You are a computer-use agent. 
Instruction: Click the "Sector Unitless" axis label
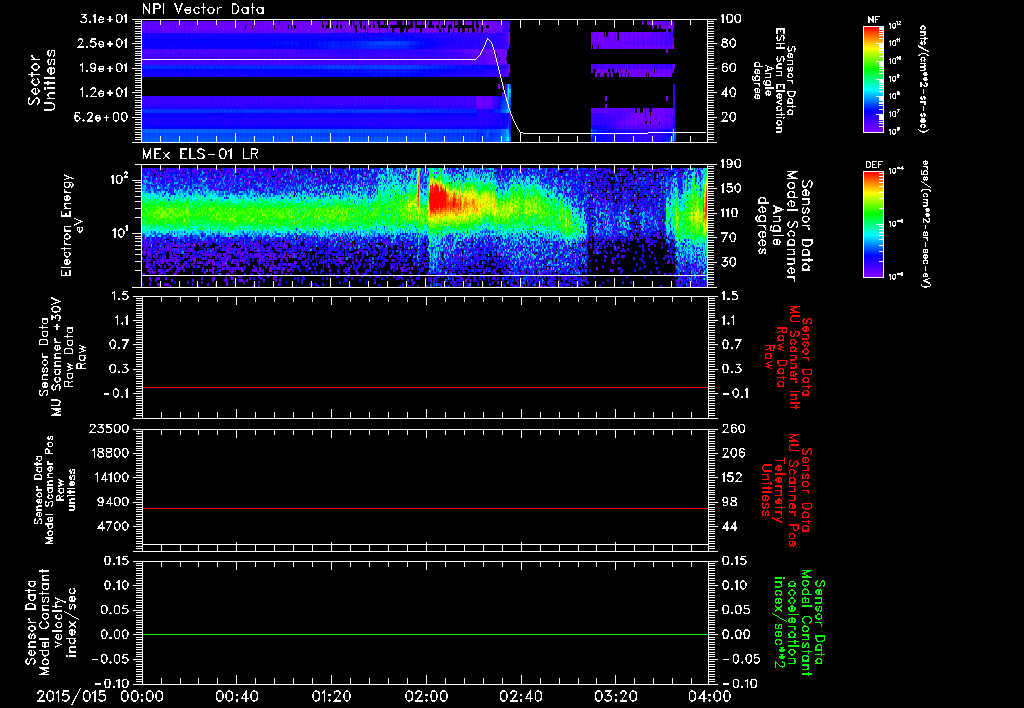point(42,80)
